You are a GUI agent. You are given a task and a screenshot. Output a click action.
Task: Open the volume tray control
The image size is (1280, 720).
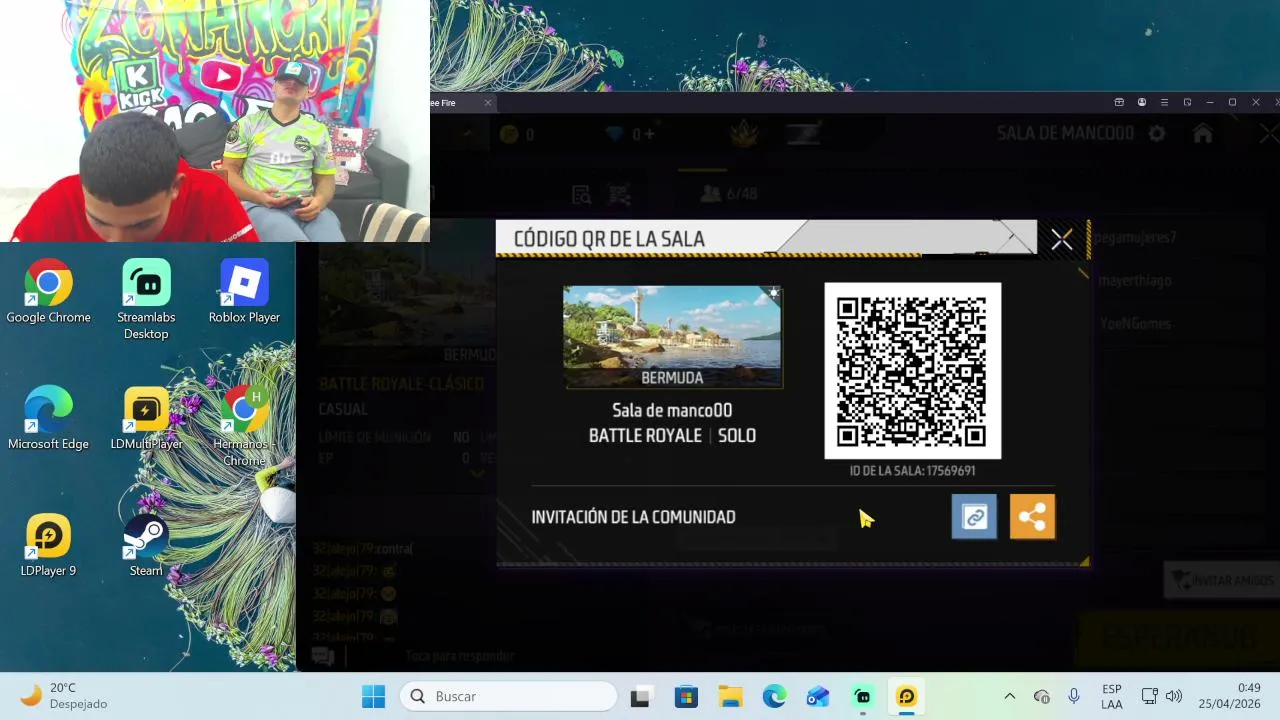pyautogui.click(x=1174, y=696)
